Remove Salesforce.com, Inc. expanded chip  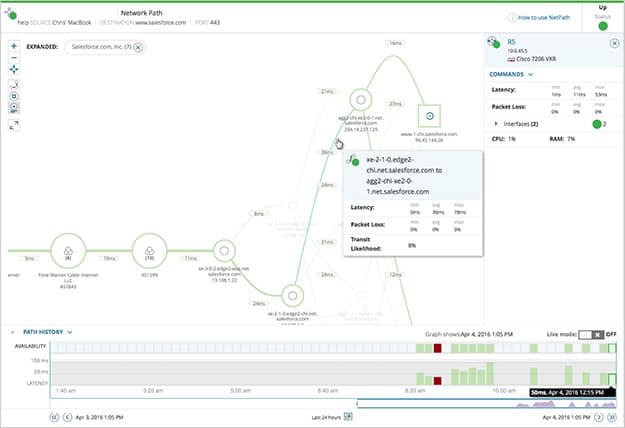click(138, 47)
